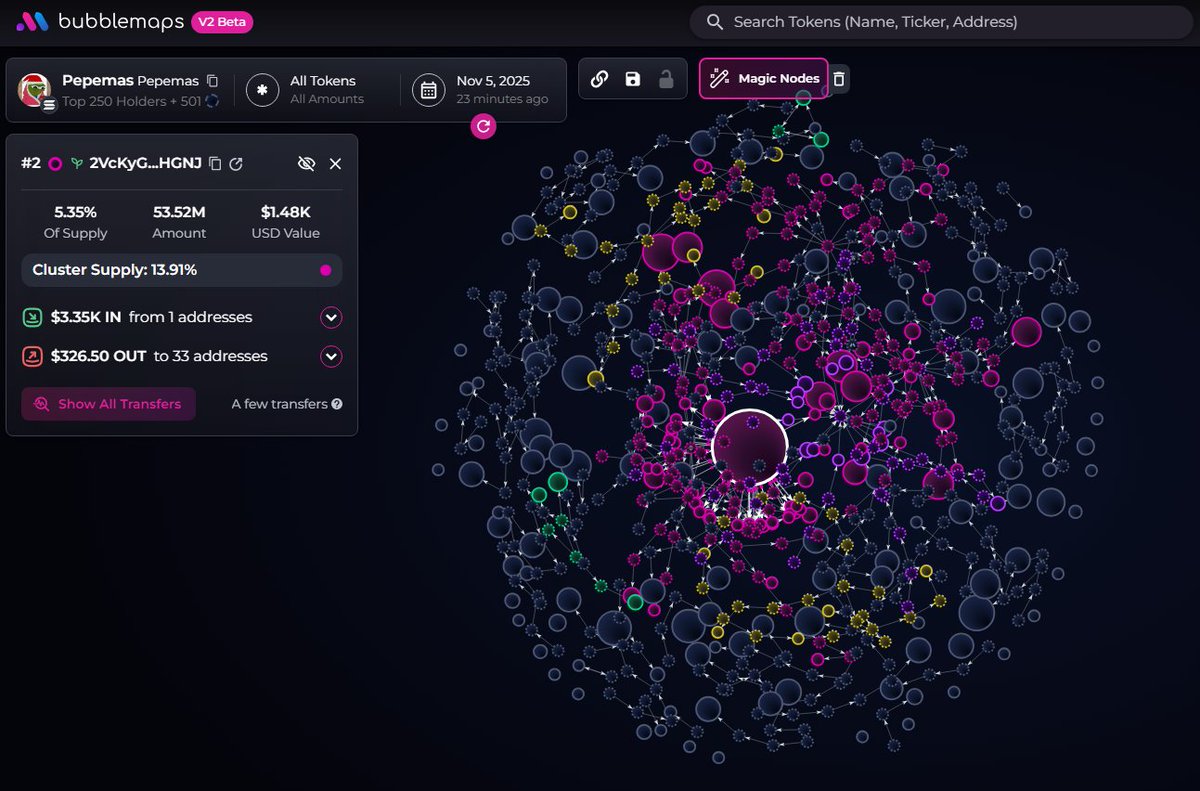This screenshot has height=791, width=1200.
Task: Delete magic nodes with the trash icon
Action: [x=839, y=79]
